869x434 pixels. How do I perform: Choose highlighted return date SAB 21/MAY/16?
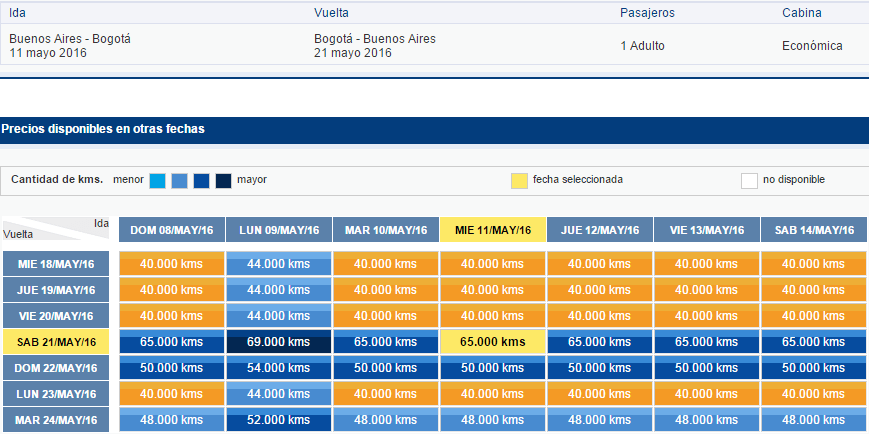pos(56,342)
